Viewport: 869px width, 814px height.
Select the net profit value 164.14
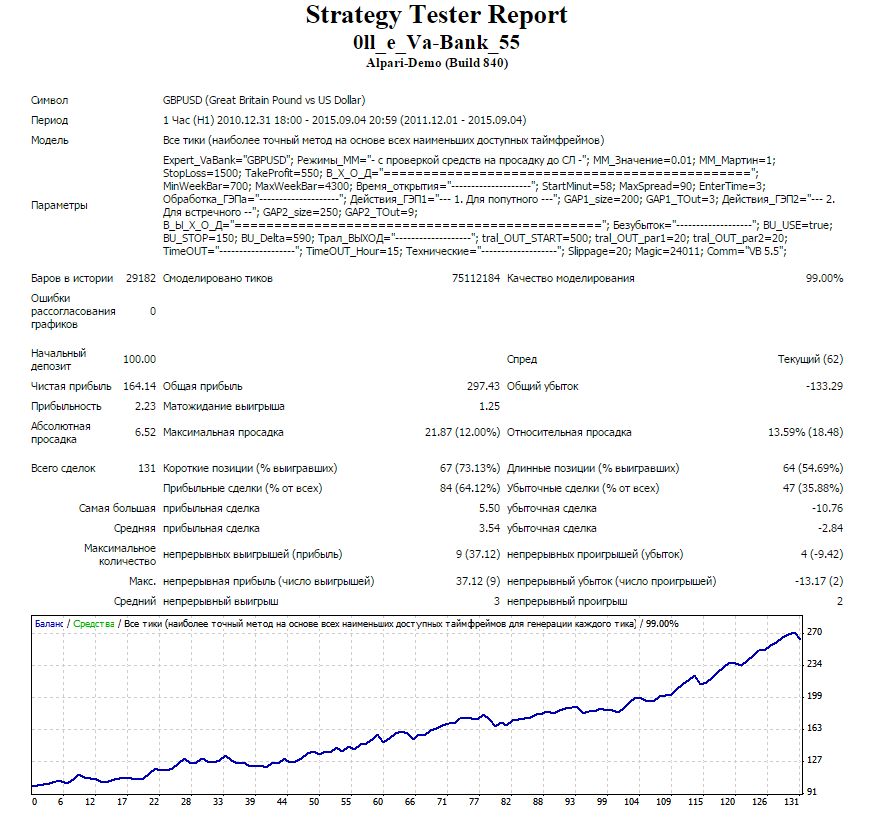tap(139, 386)
